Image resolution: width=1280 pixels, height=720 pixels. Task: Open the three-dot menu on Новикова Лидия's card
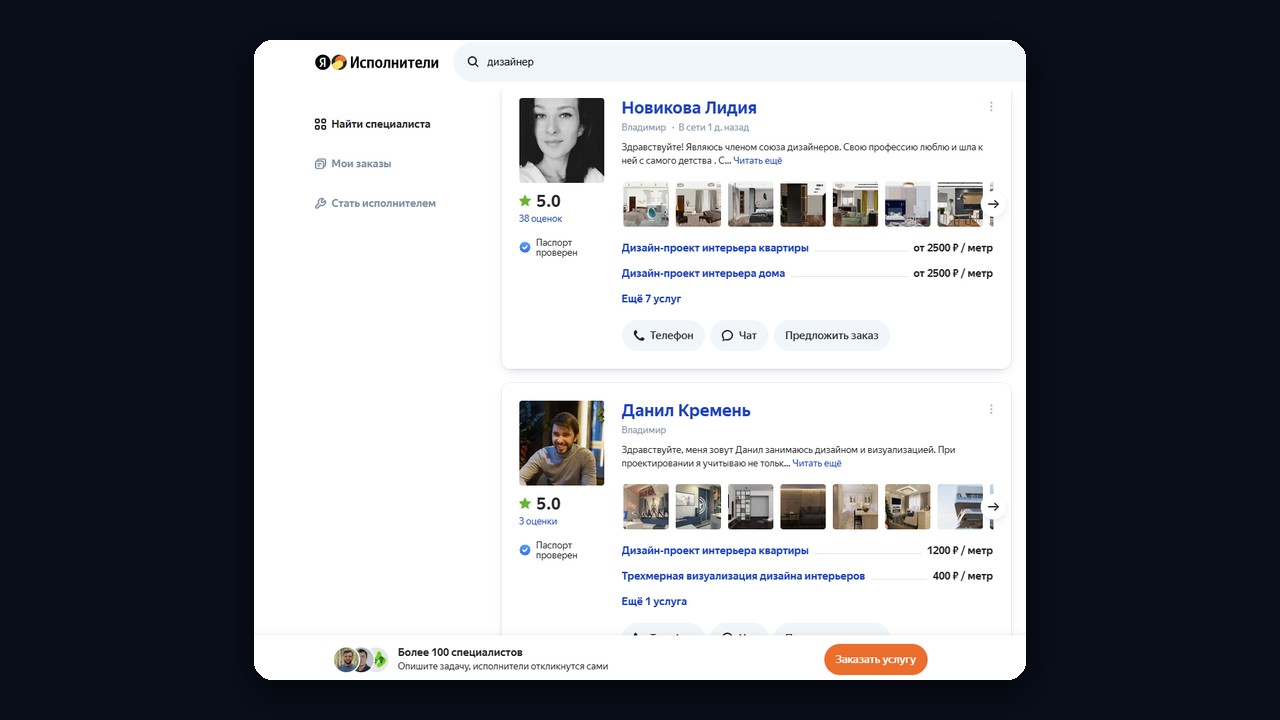pyautogui.click(x=991, y=107)
